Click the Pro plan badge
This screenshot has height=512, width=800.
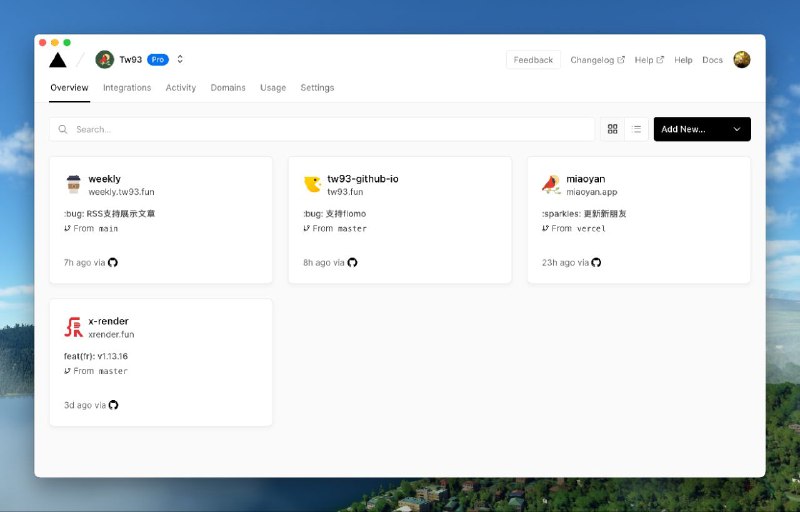[x=158, y=60]
